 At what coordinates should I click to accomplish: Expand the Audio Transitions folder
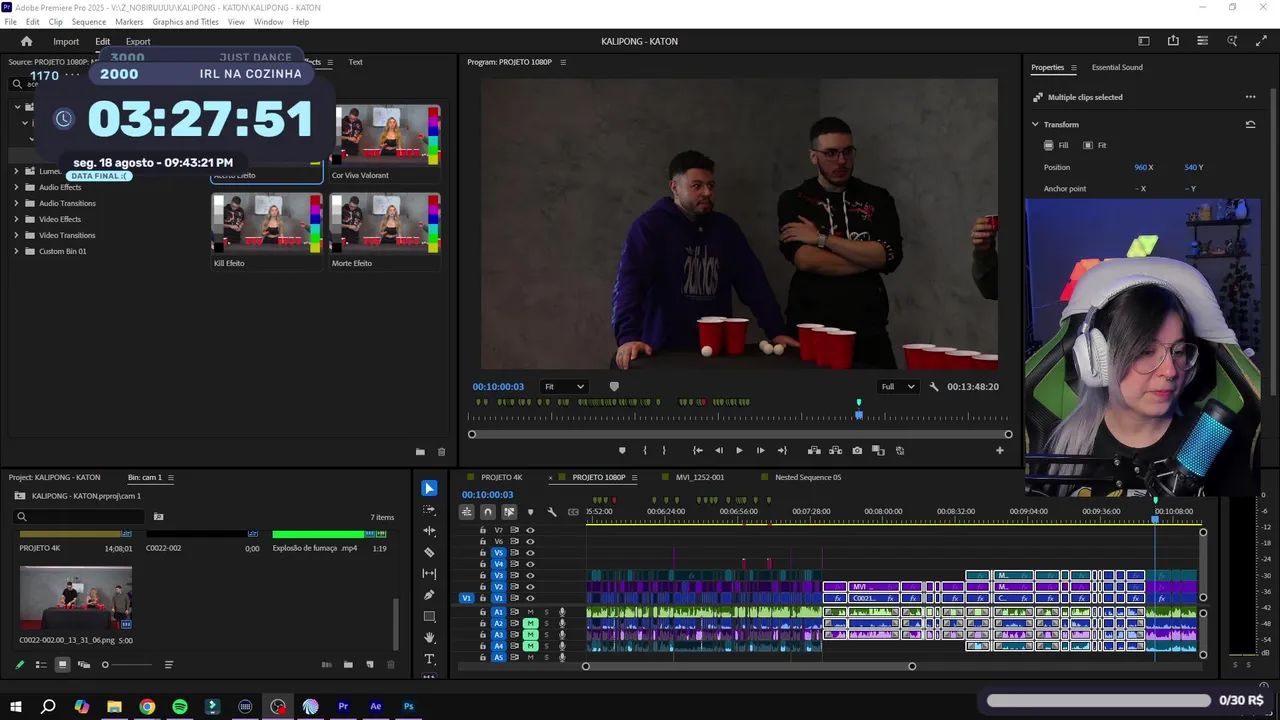pos(16,203)
